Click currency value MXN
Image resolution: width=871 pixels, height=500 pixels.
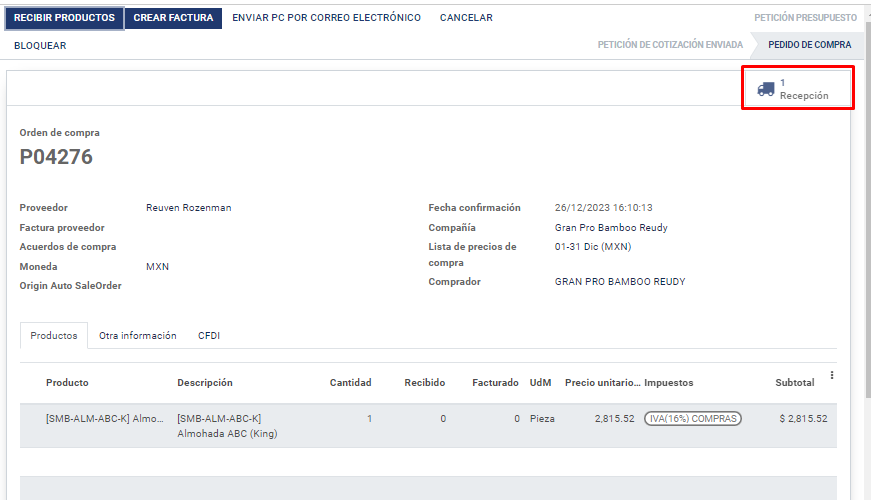click(157, 267)
